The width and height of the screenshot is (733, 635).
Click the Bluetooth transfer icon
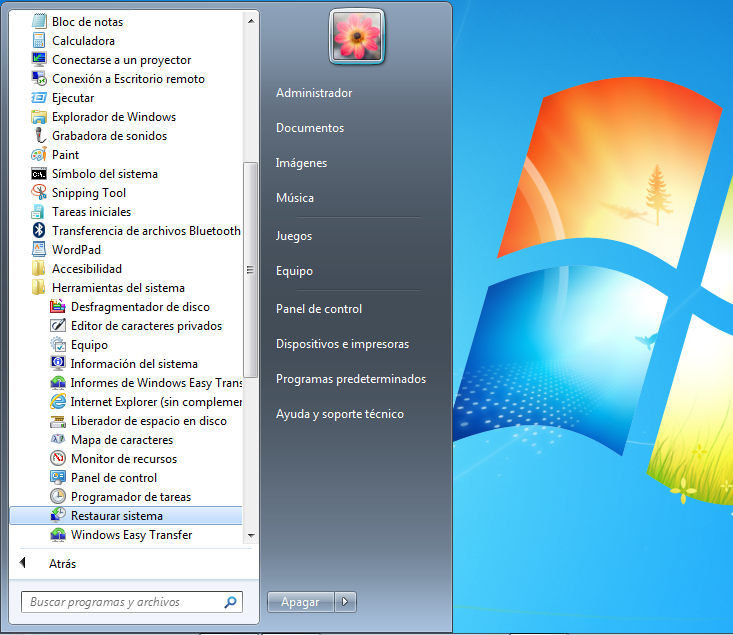click(x=39, y=231)
